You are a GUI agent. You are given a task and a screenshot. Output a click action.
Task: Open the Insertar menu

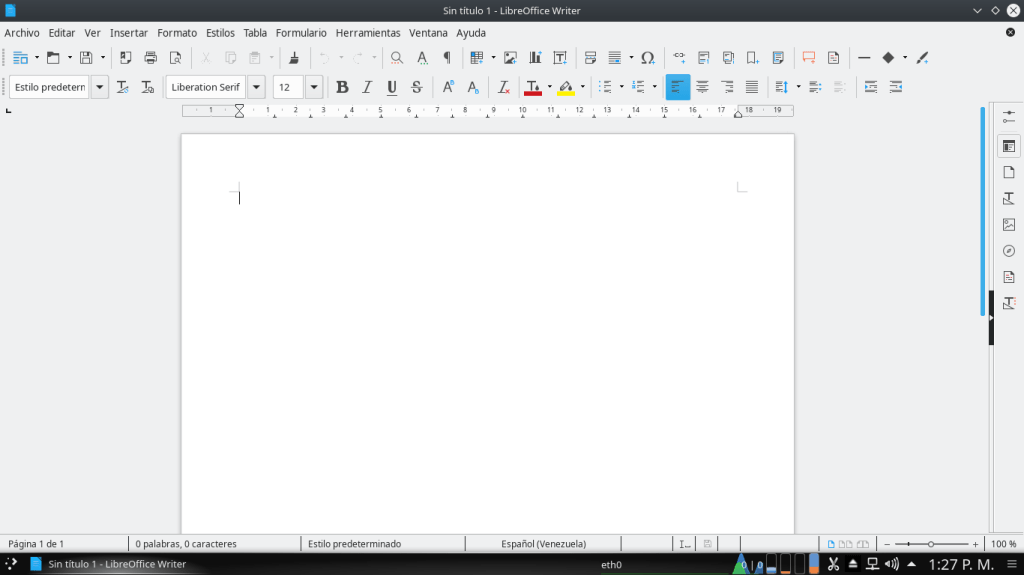point(128,33)
